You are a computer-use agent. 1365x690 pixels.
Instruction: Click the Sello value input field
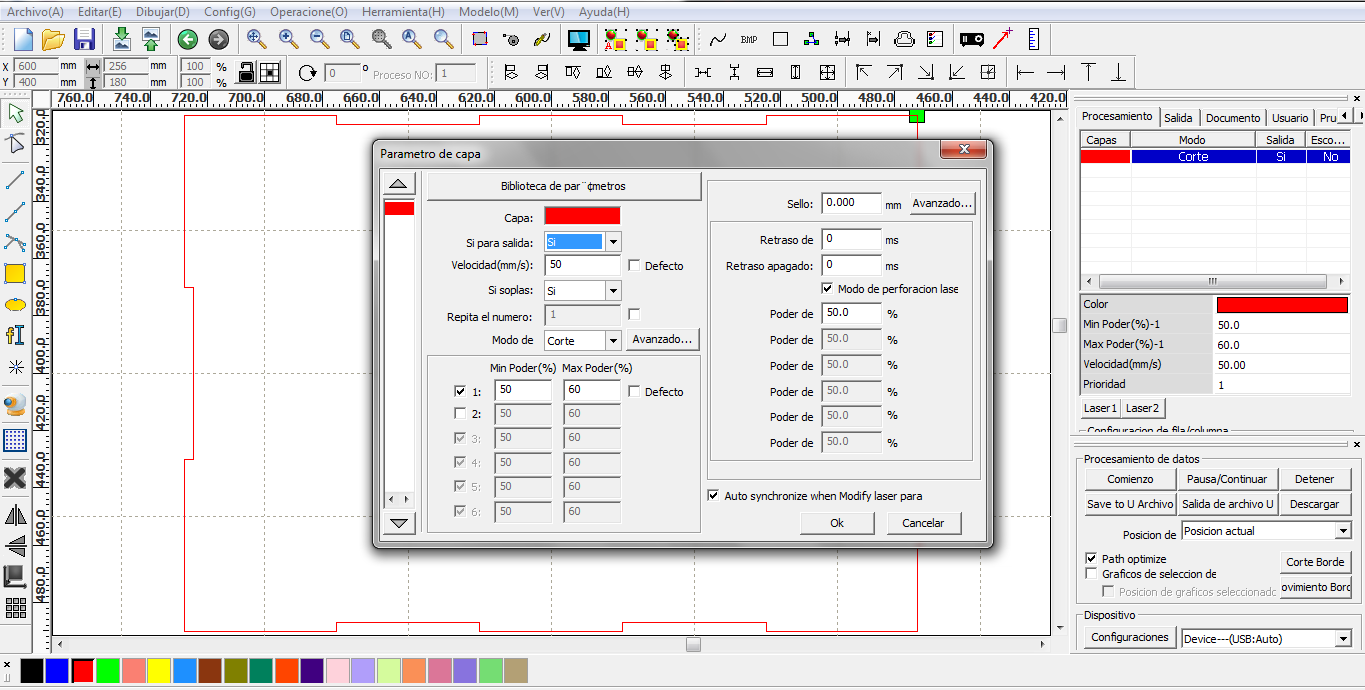point(851,203)
